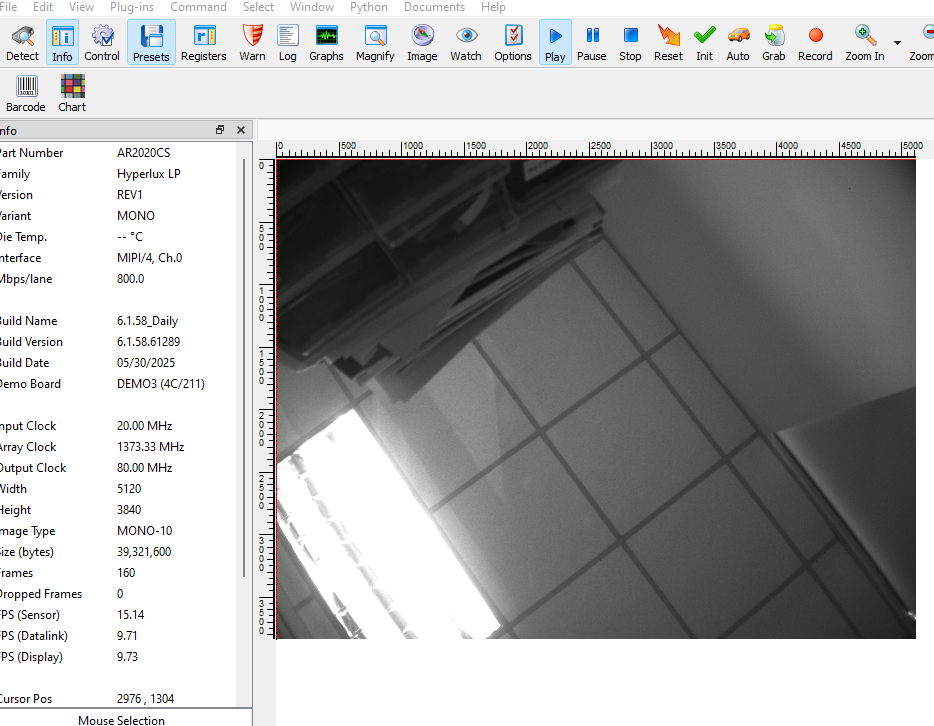Close the Info panel

[x=241, y=130]
